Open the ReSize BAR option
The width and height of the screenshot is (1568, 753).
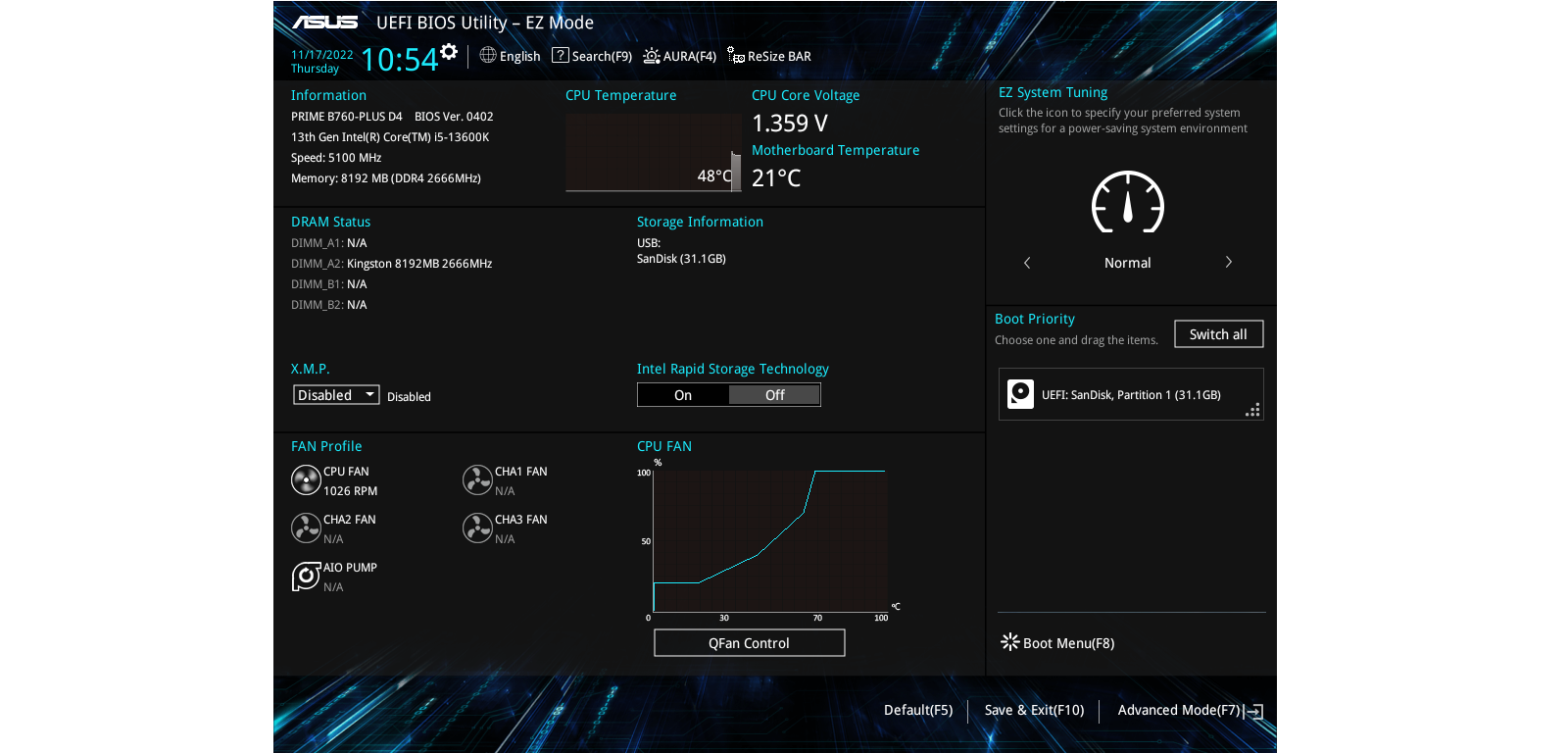tap(769, 56)
